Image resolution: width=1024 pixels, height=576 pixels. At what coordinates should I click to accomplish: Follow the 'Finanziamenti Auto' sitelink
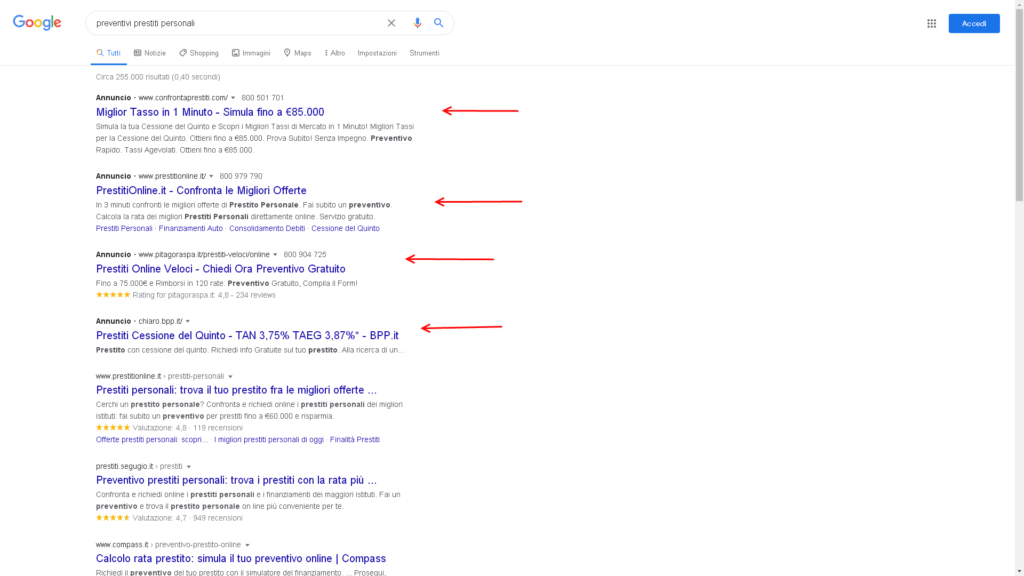tap(191, 229)
